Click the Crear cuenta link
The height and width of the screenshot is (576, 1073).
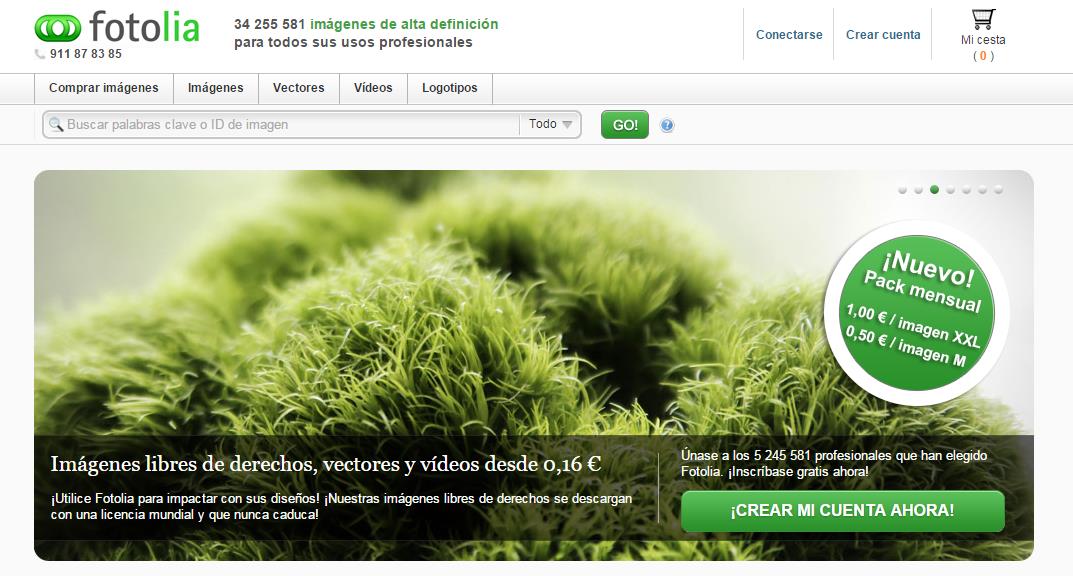point(883,35)
